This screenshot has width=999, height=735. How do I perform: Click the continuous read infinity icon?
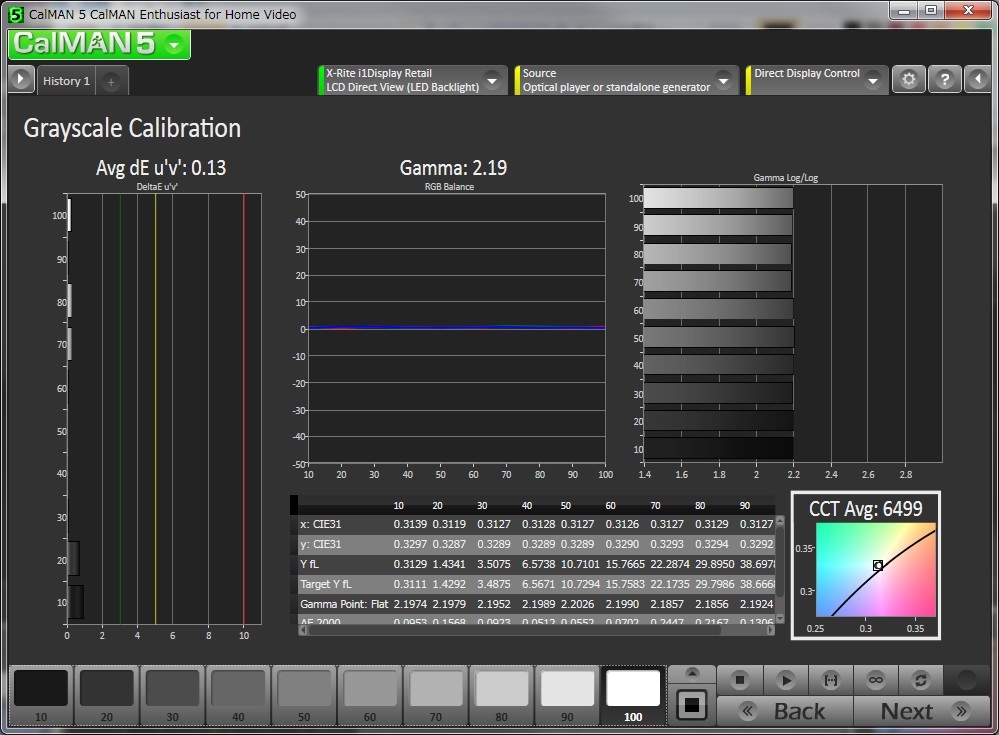pyautogui.click(x=876, y=680)
